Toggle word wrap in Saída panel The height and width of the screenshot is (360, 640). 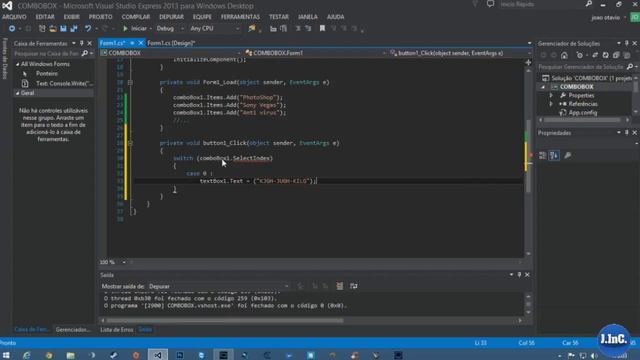coord(353,286)
